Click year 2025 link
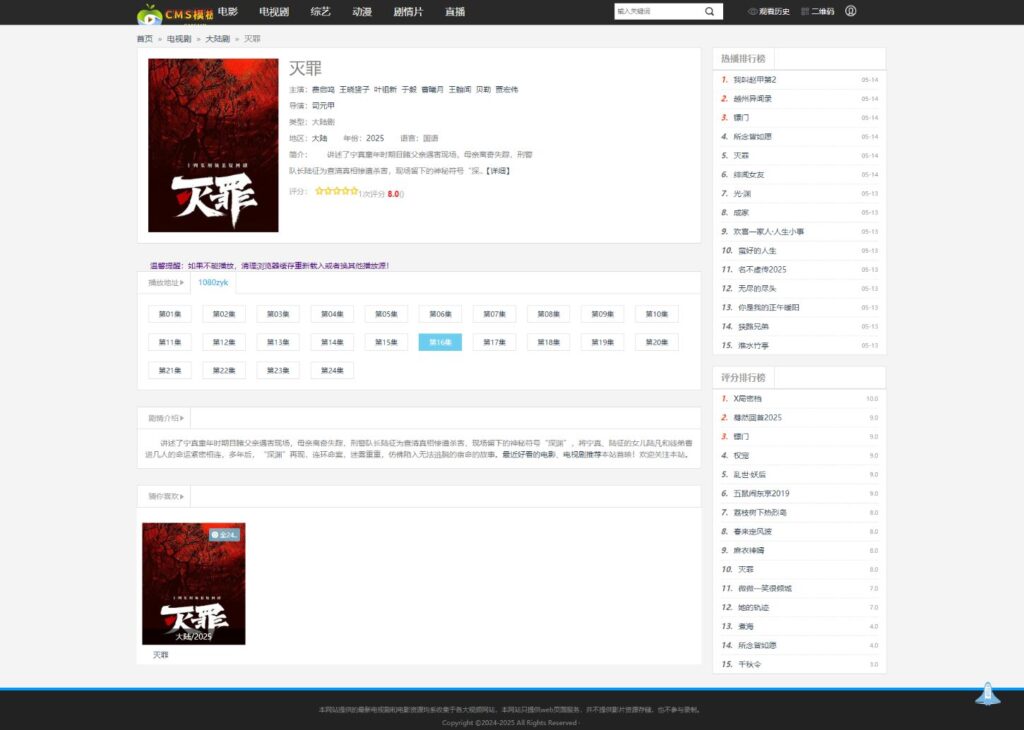 pyautogui.click(x=375, y=138)
